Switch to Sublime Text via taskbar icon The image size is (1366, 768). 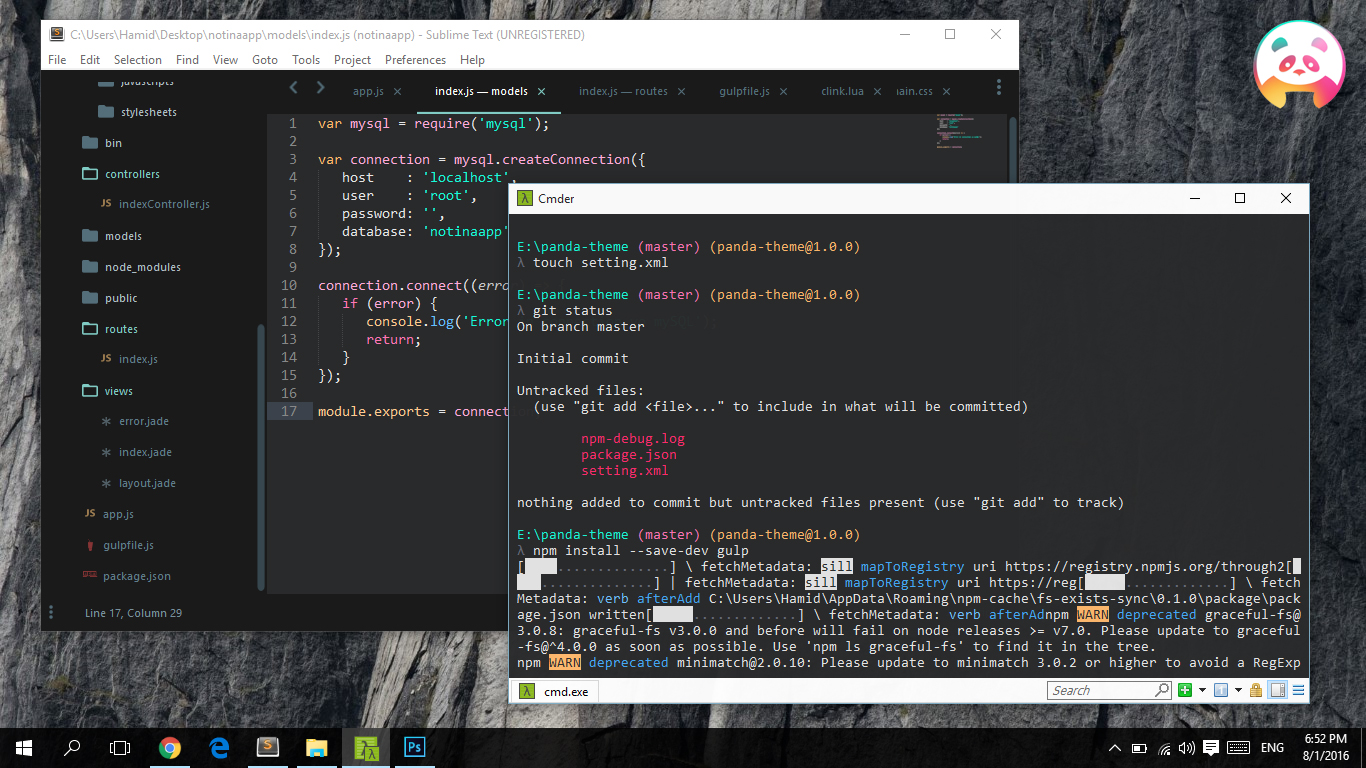click(x=268, y=747)
